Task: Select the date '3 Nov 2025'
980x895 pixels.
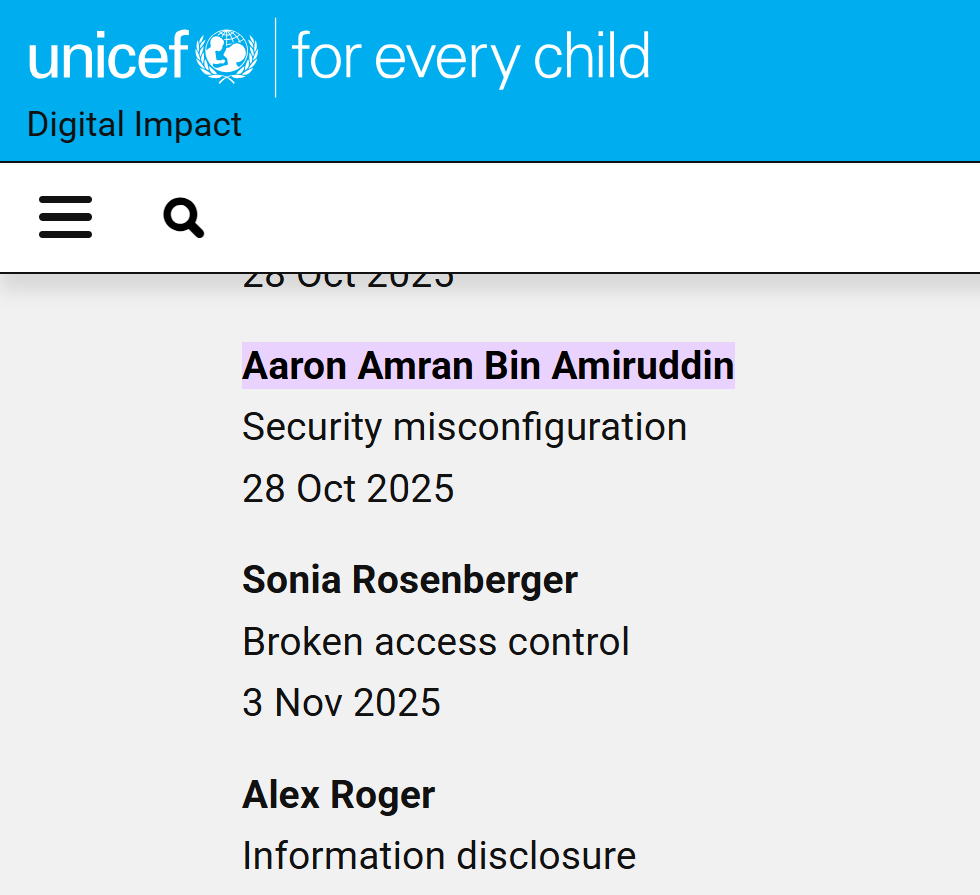Action: coord(341,702)
